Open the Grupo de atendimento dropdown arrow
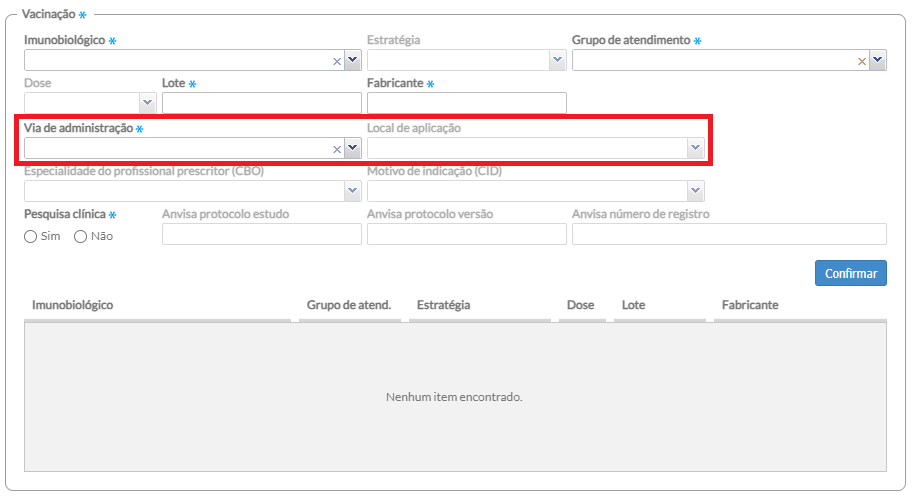This screenshot has height=497, width=913. [x=877, y=61]
